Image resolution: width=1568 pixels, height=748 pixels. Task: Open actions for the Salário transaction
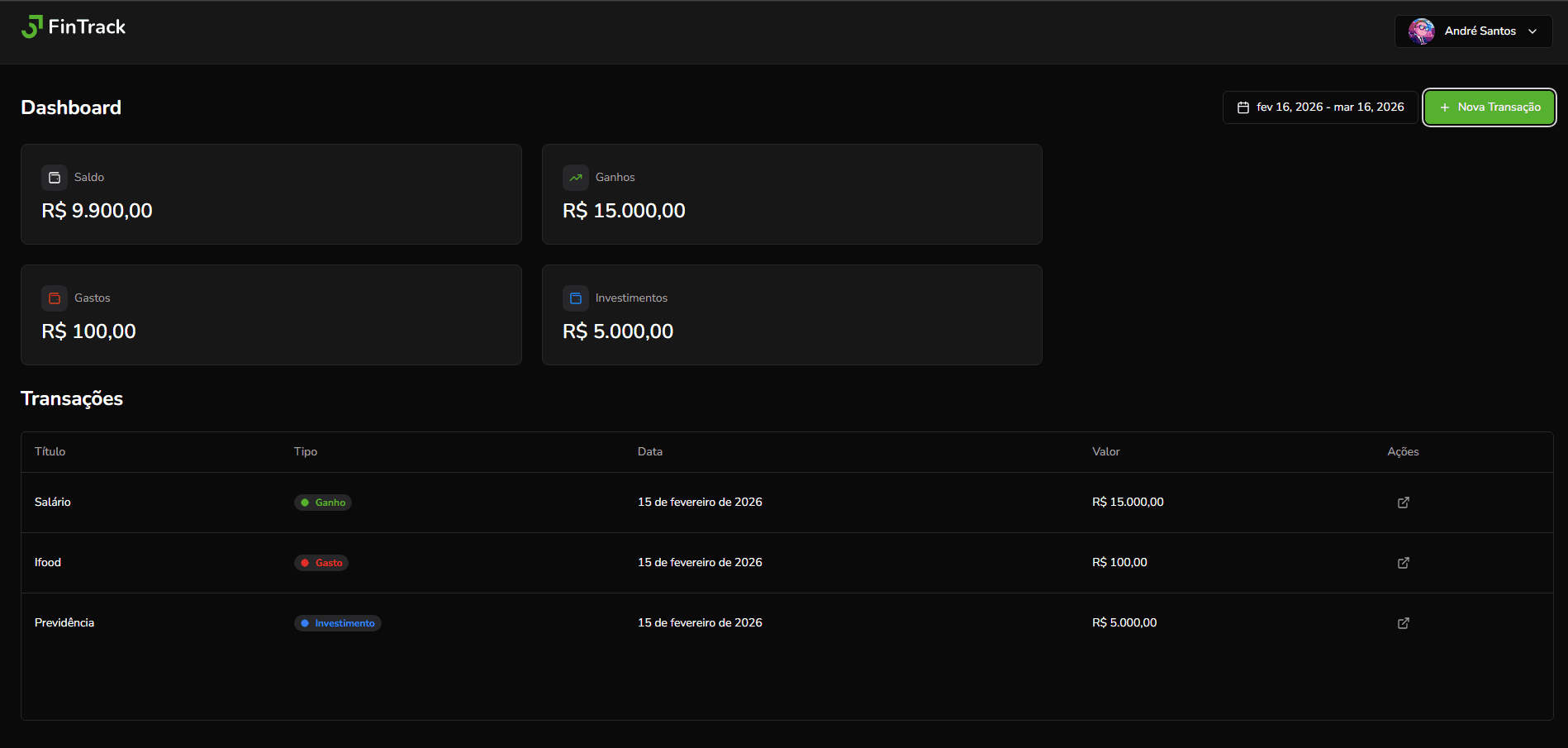pos(1403,502)
